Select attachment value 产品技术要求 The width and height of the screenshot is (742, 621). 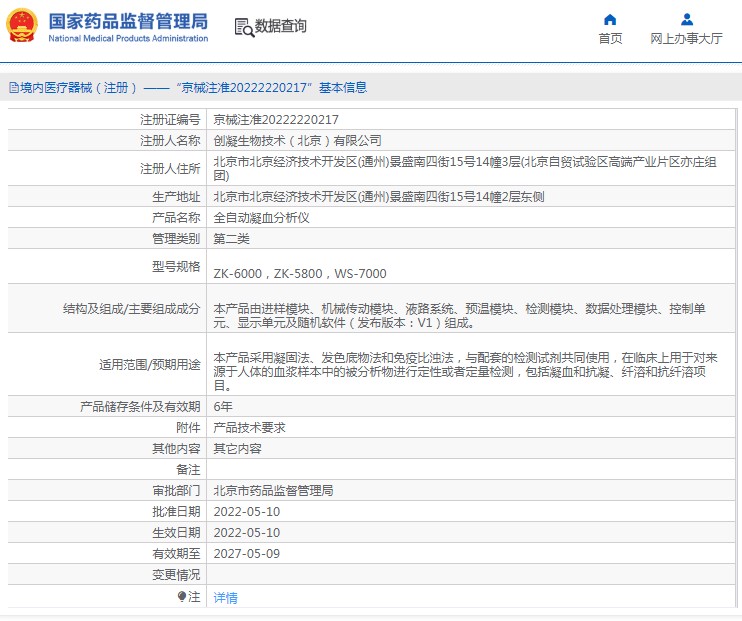point(249,428)
